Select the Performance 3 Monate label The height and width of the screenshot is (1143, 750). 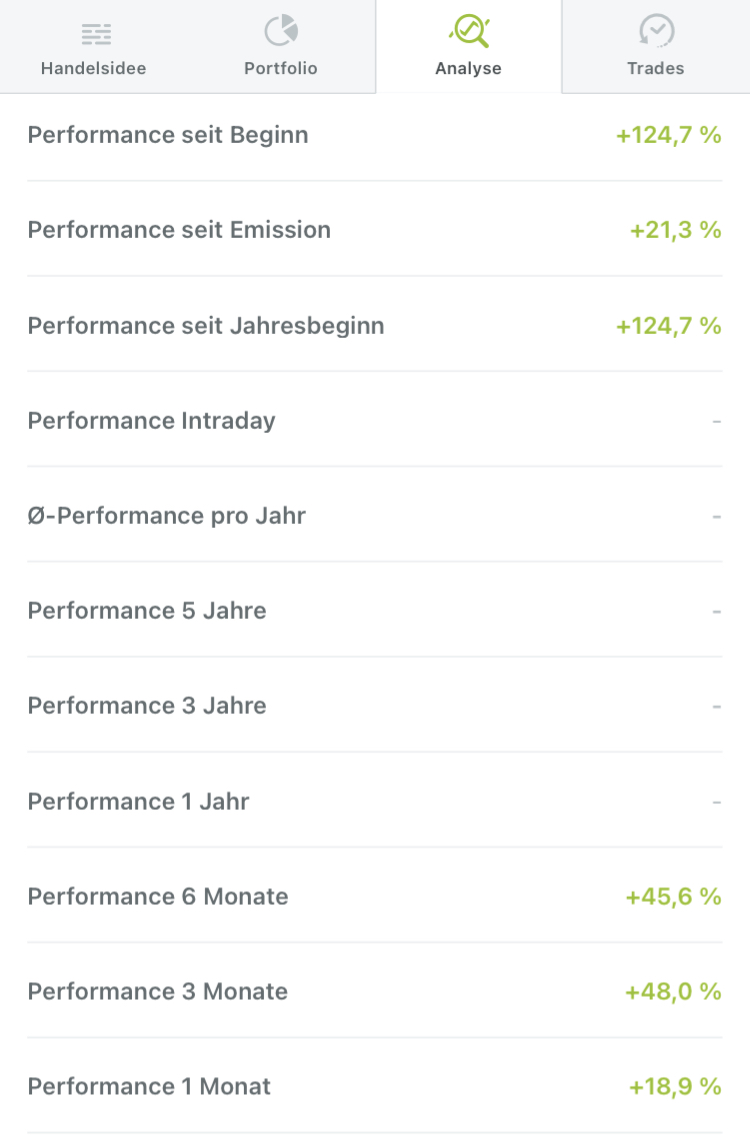click(158, 992)
